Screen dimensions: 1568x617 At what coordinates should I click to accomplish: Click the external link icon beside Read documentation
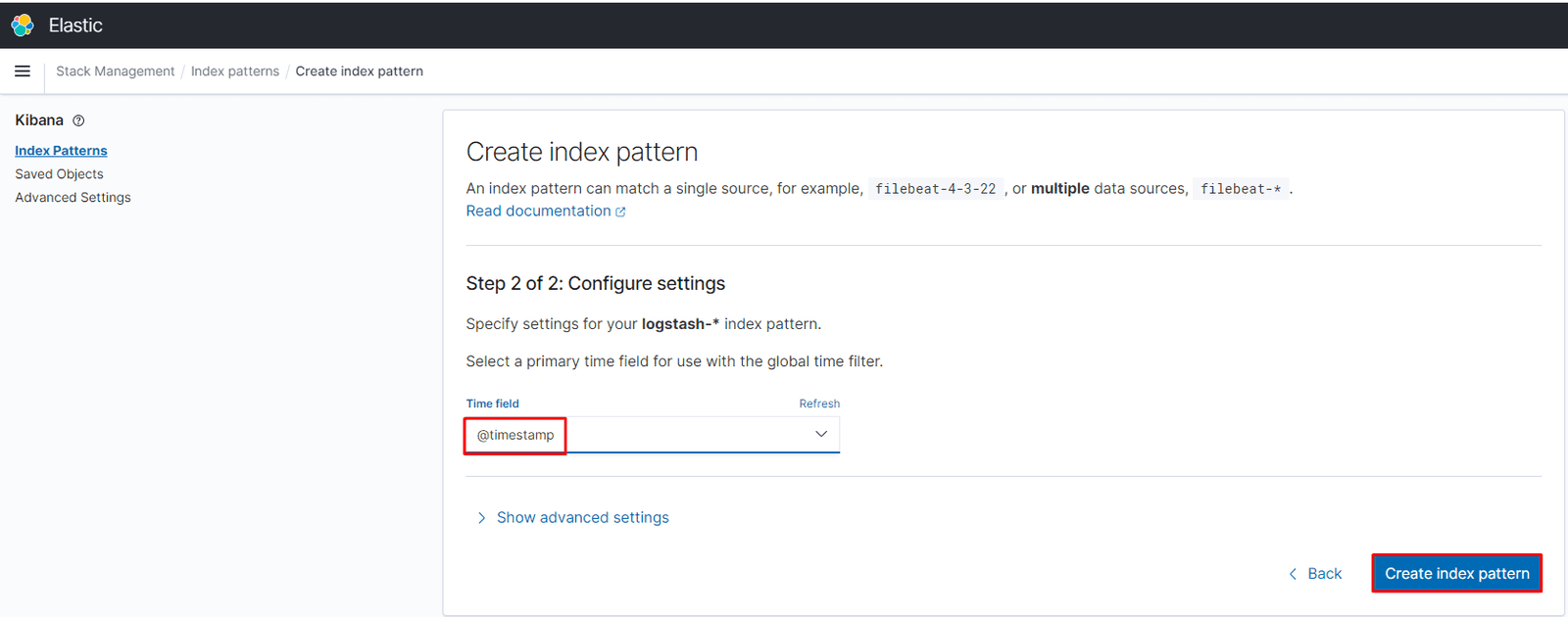point(620,212)
